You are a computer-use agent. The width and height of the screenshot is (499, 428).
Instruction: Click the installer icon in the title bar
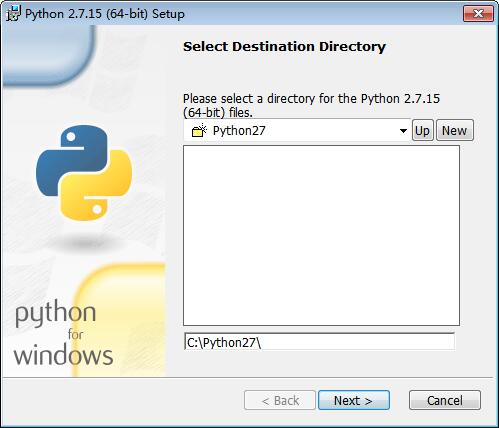[13, 14]
